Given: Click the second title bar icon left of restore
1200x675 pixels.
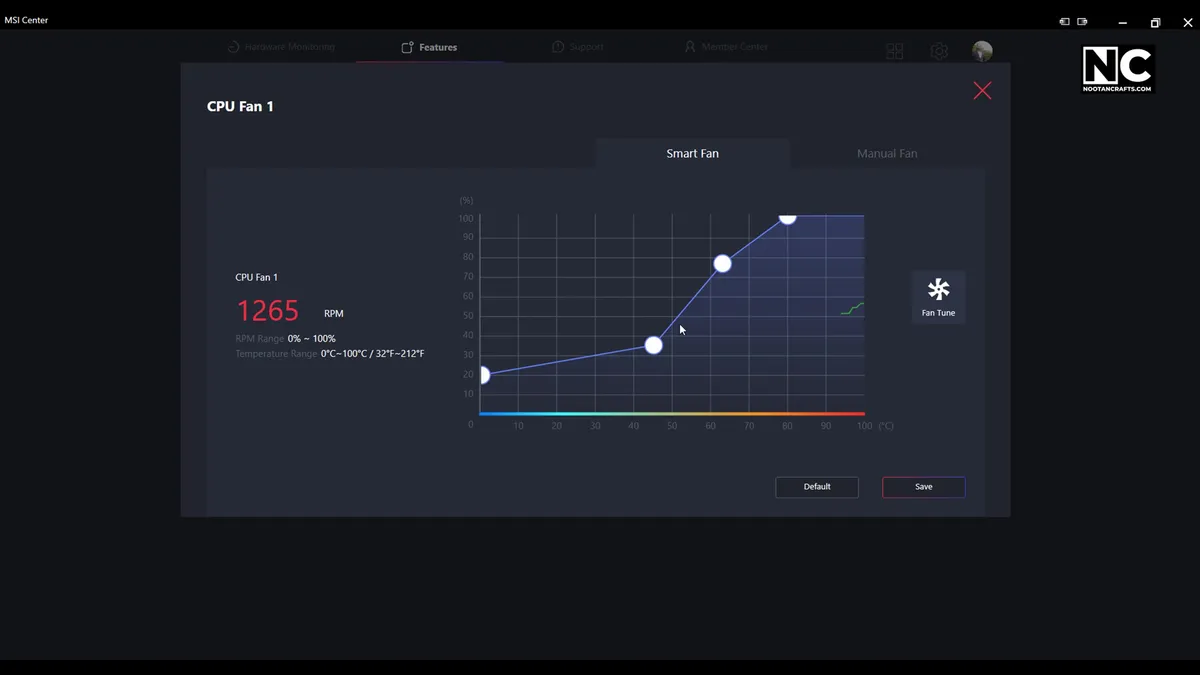Looking at the screenshot, I should coord(1082,21).
